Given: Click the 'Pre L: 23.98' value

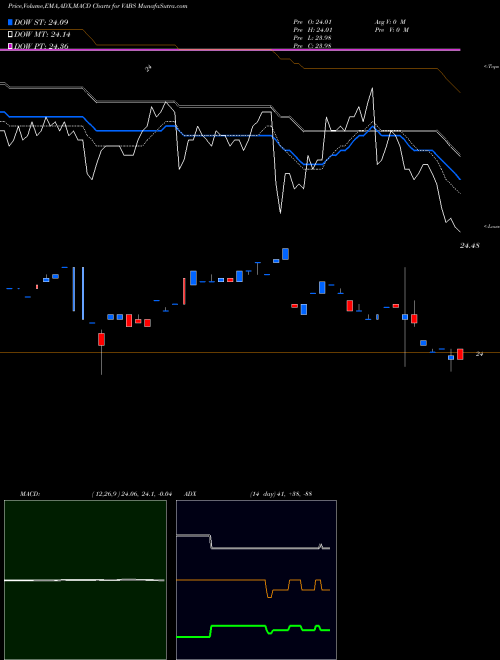Looking at the screenshot, I should click(312, 38).
